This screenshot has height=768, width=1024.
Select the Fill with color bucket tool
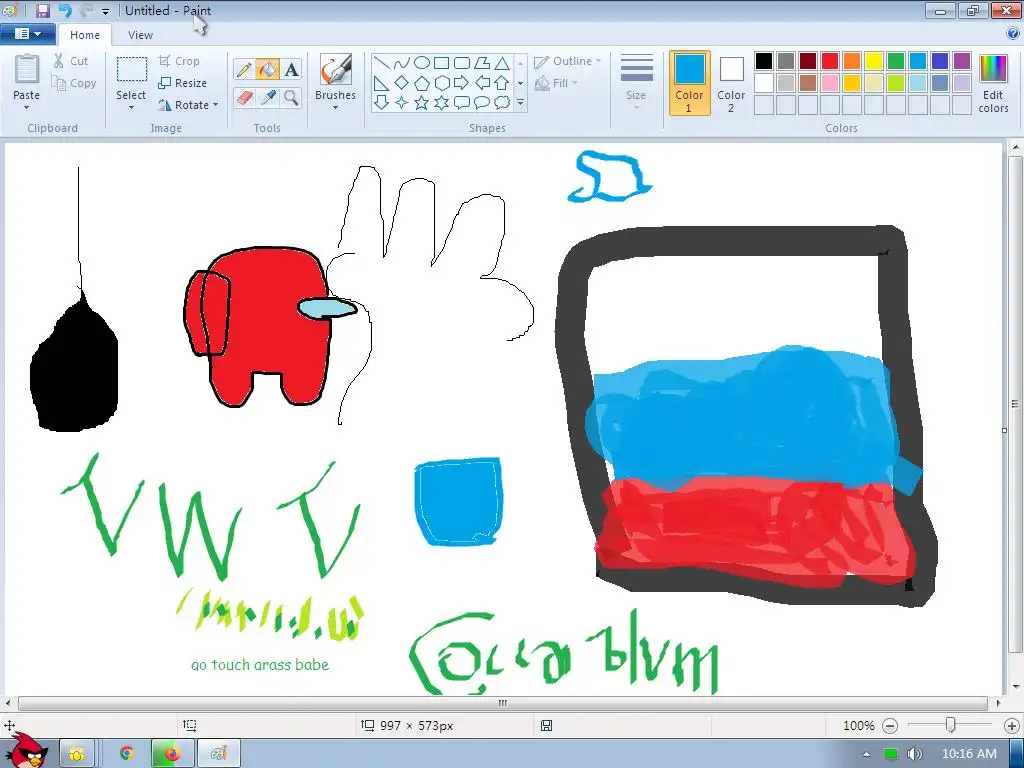click(x=267, y=69)
